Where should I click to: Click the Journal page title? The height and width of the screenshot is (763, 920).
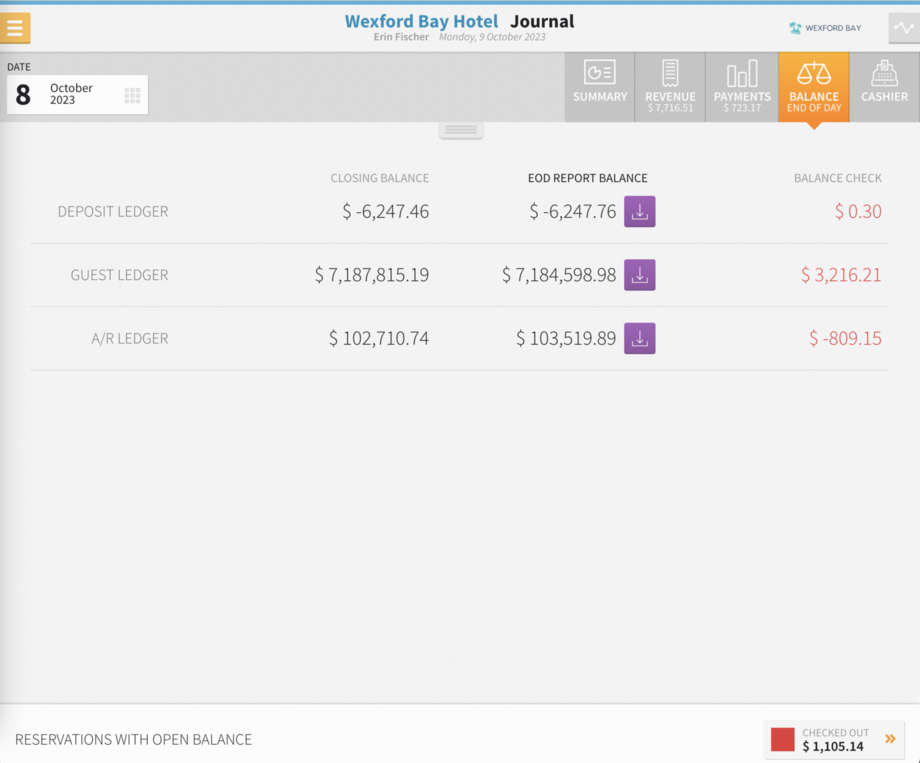(x=542, y=21)
